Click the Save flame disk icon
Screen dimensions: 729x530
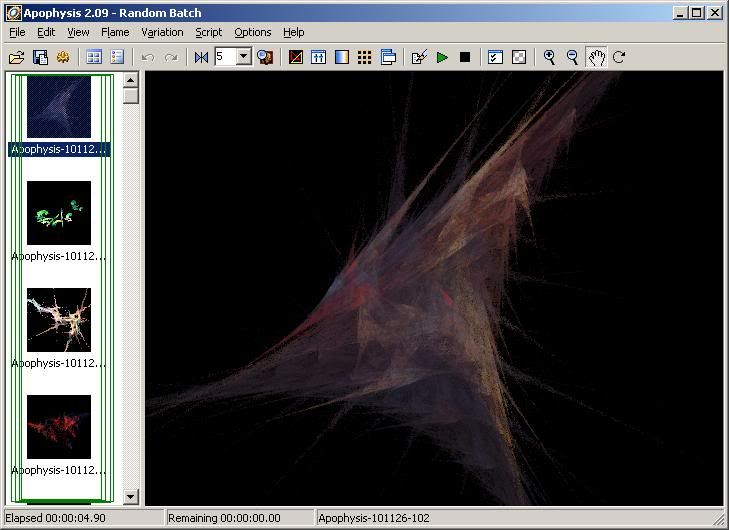coord(40,57)
